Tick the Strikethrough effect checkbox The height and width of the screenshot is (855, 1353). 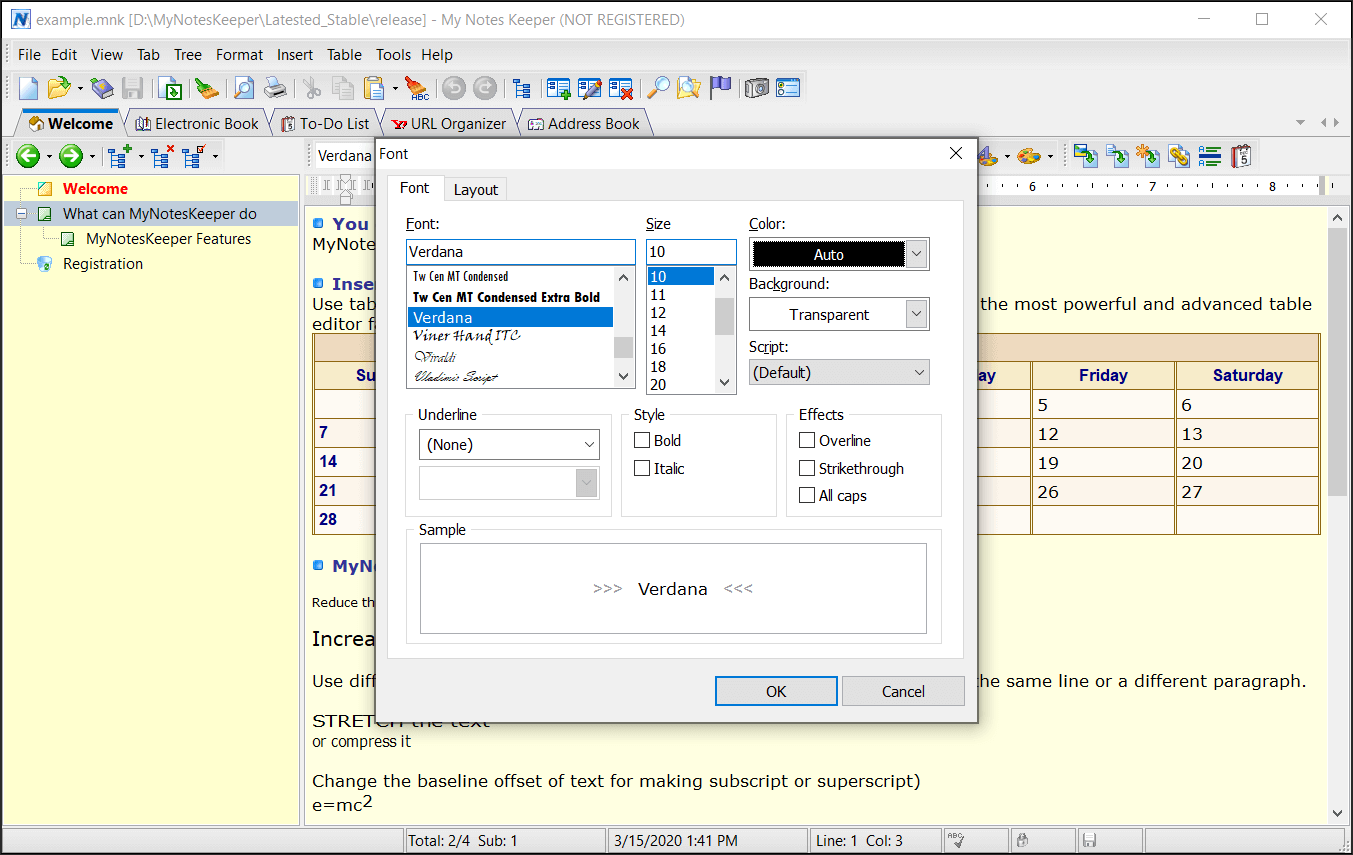[x=807, y=468]
